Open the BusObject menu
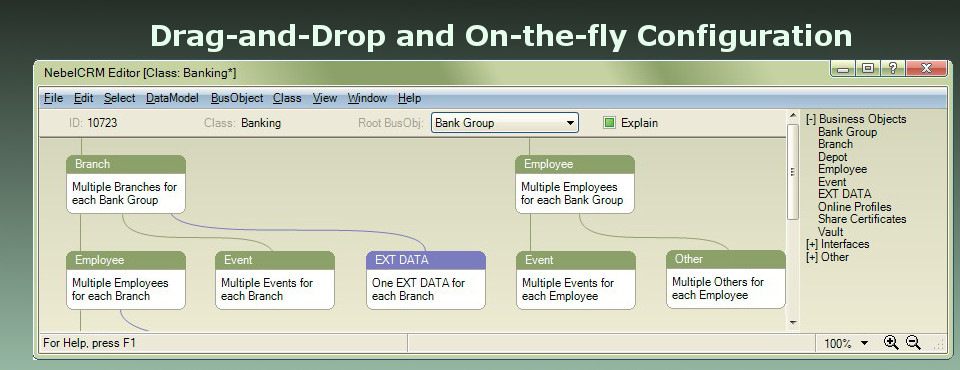 (237, 98)
